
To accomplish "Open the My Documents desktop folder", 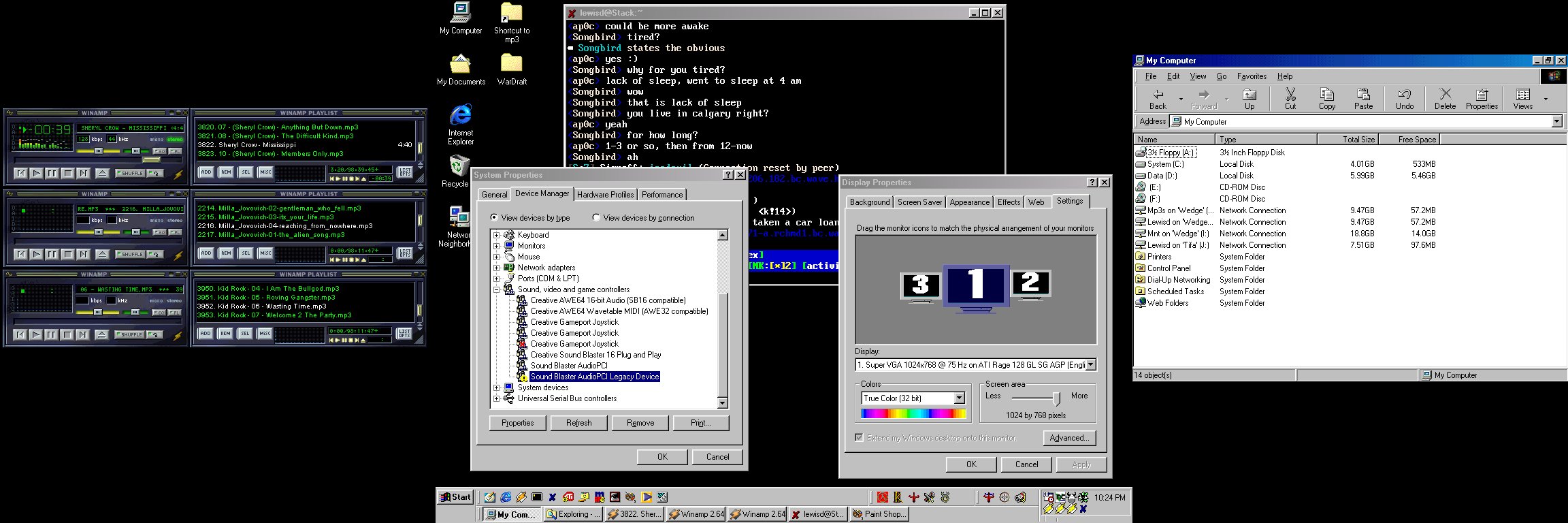I will 461,69.
